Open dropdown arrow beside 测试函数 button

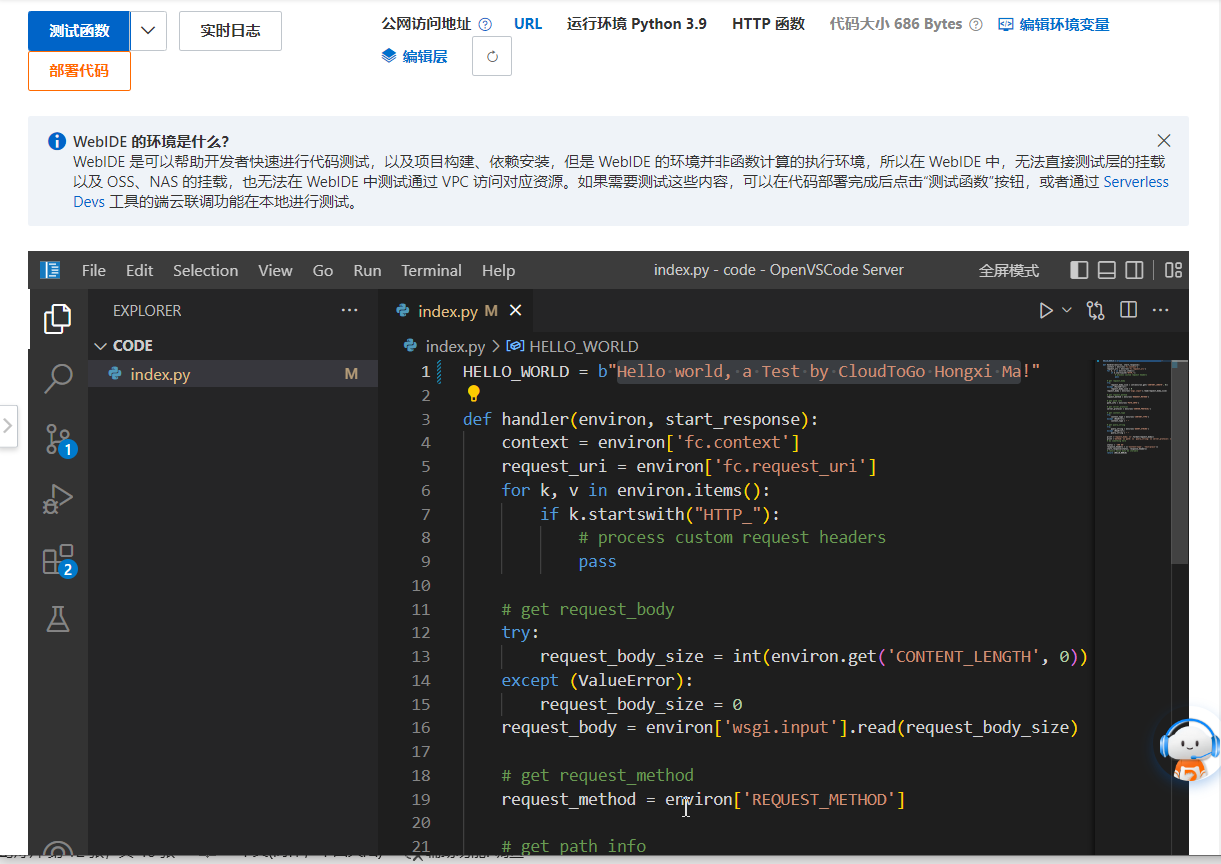148,31
